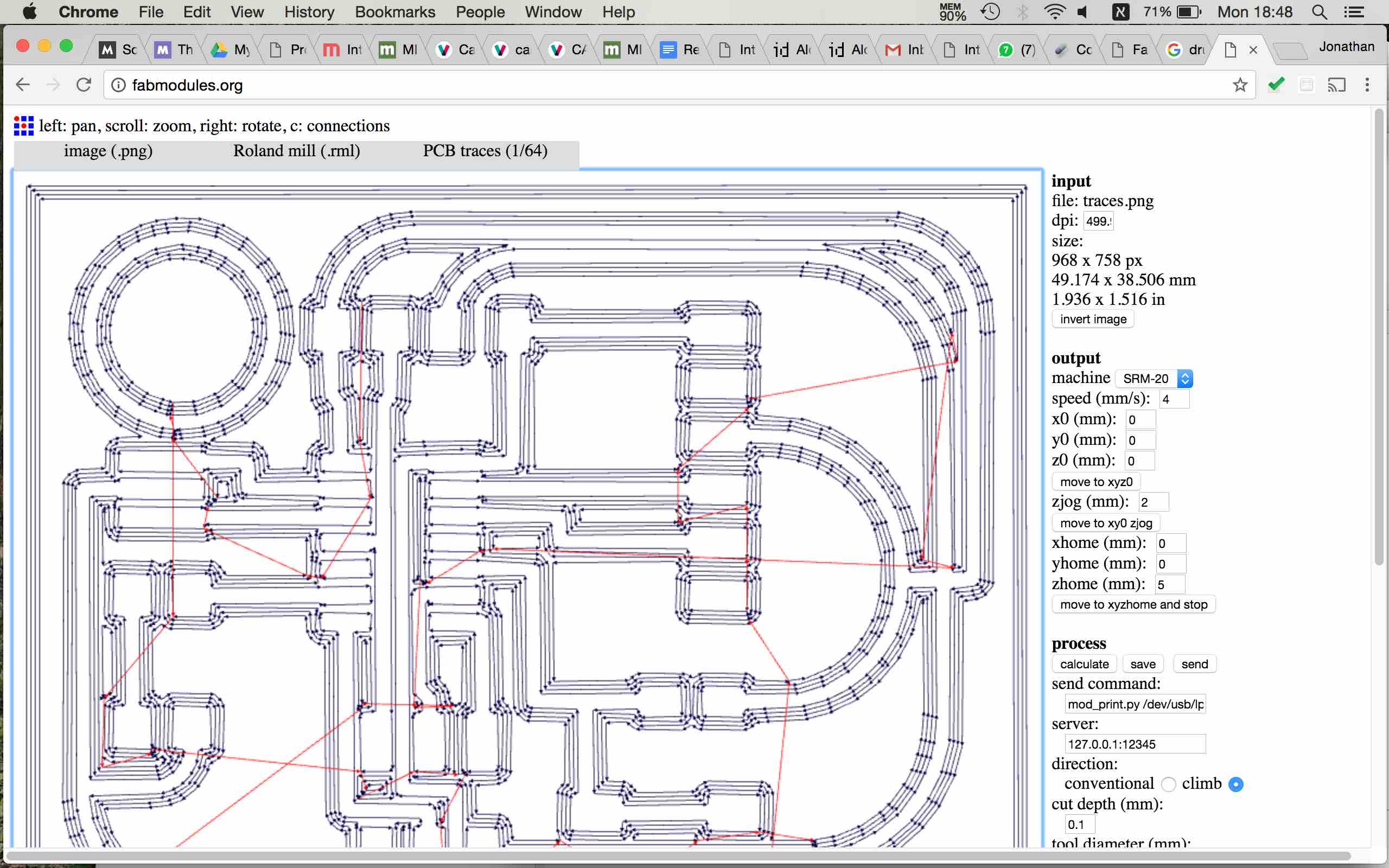1389x868 pixels.
Task: Click the Bluetooth menu bar icon
Action: click(x=1022, y=12)
